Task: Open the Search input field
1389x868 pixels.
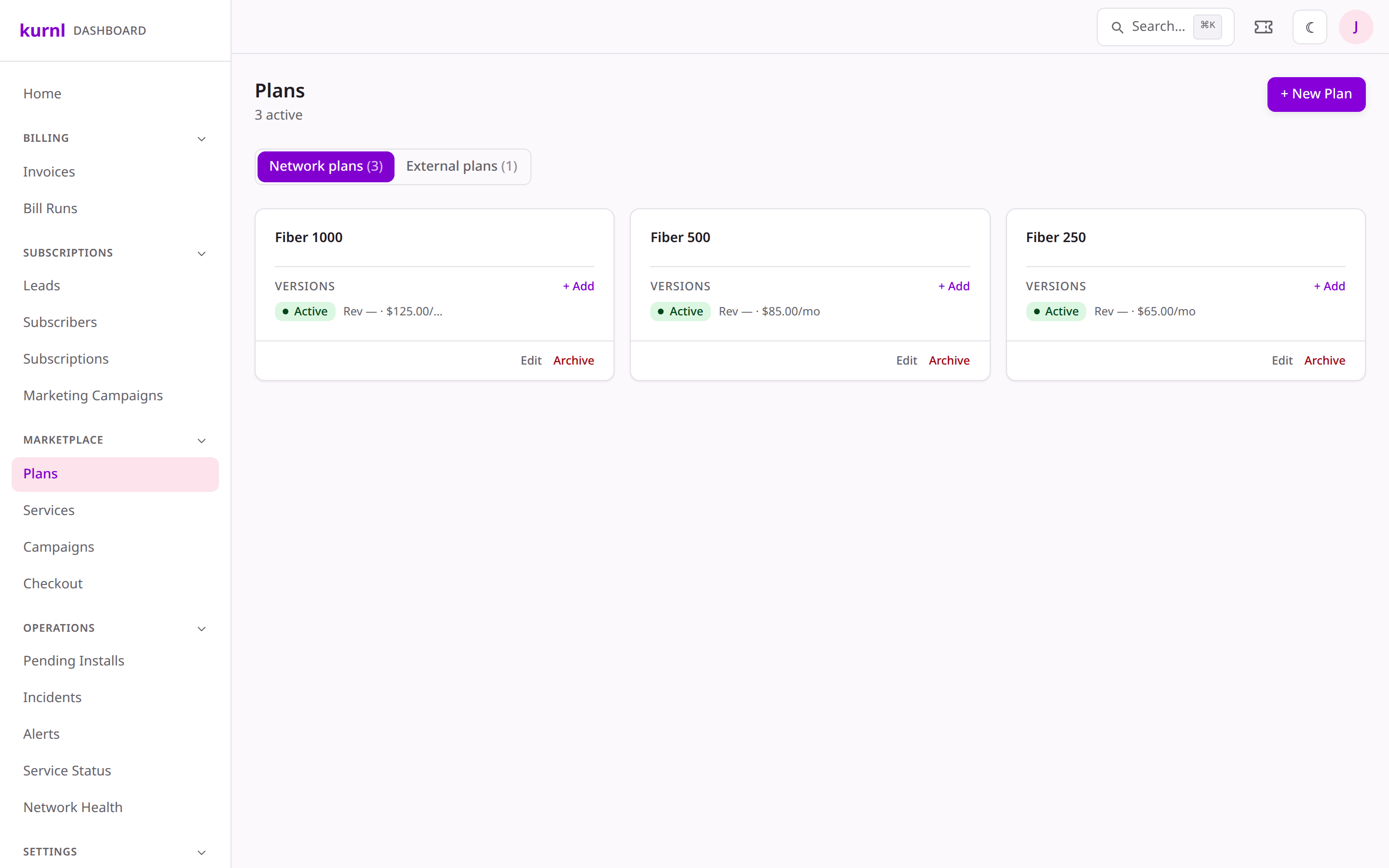Action: [1165, 27]
